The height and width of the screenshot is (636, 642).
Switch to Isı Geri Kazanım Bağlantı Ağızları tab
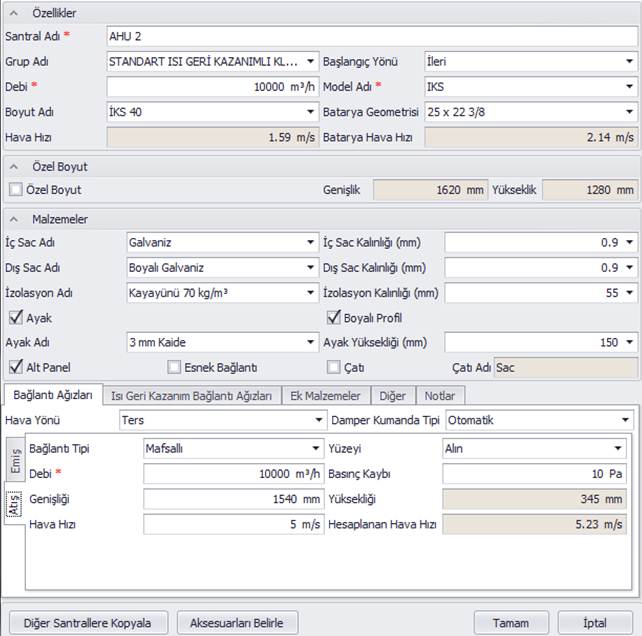(x=191, y=396)
